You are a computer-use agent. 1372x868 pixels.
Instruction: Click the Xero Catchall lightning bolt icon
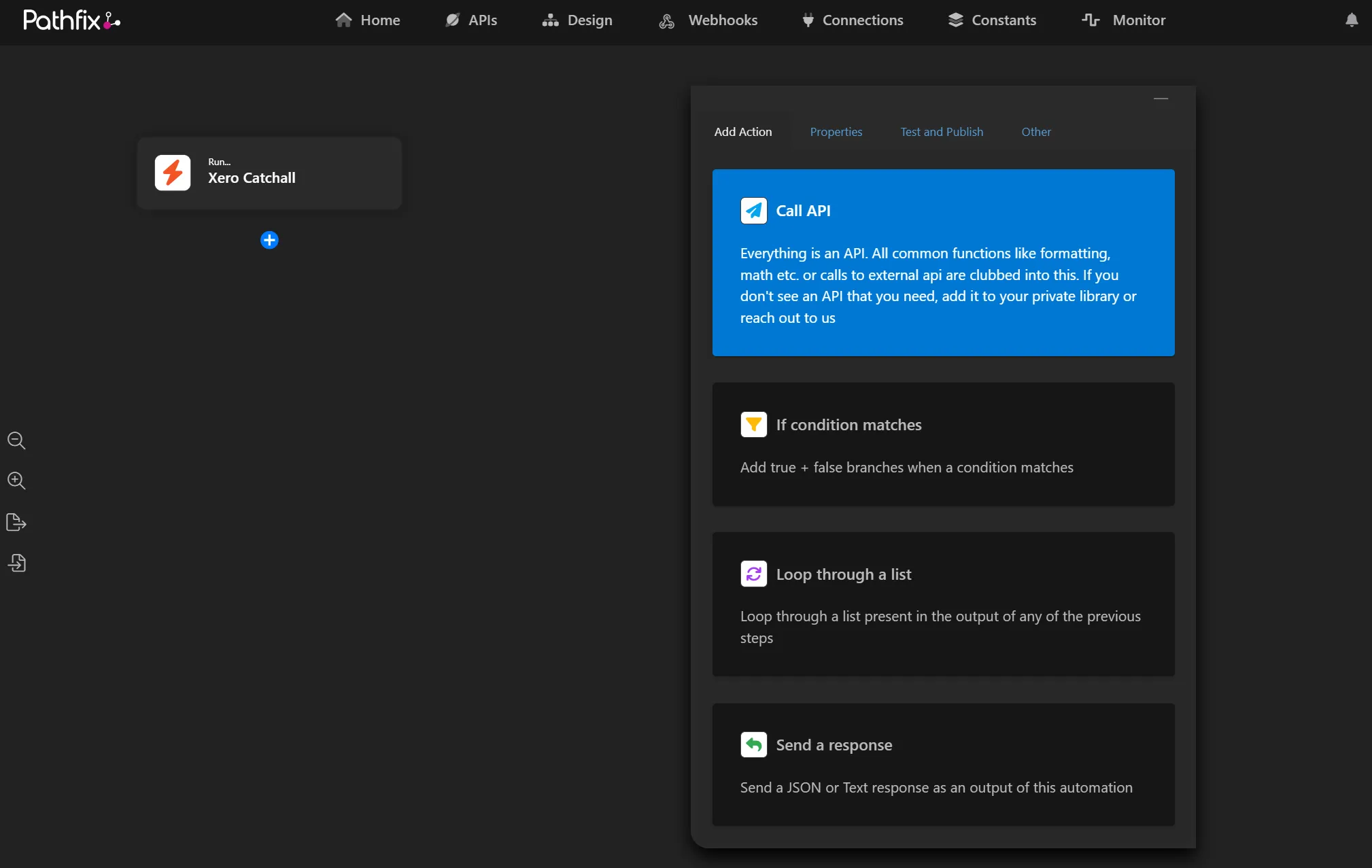(173, 173)
